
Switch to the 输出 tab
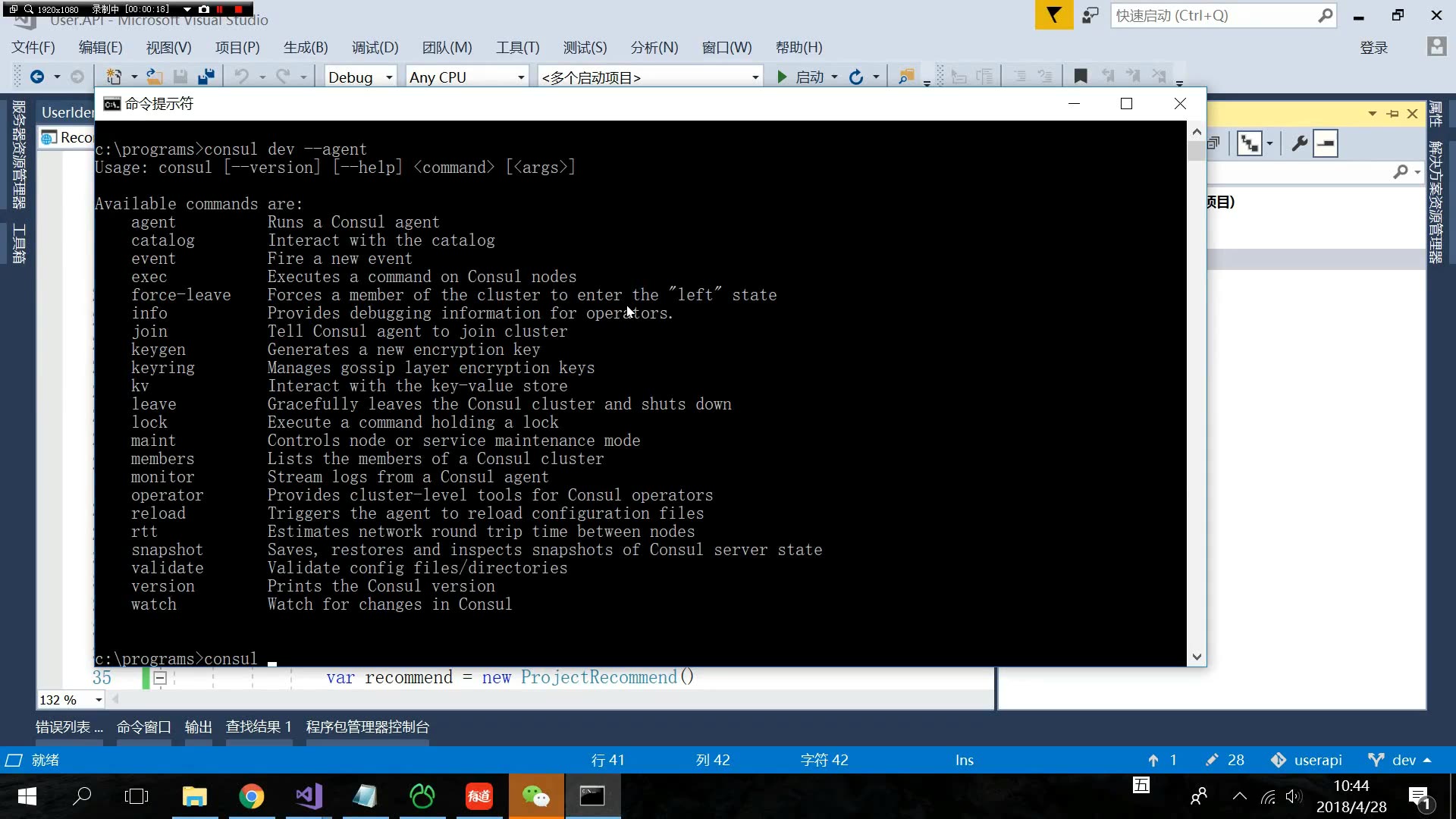198,726
